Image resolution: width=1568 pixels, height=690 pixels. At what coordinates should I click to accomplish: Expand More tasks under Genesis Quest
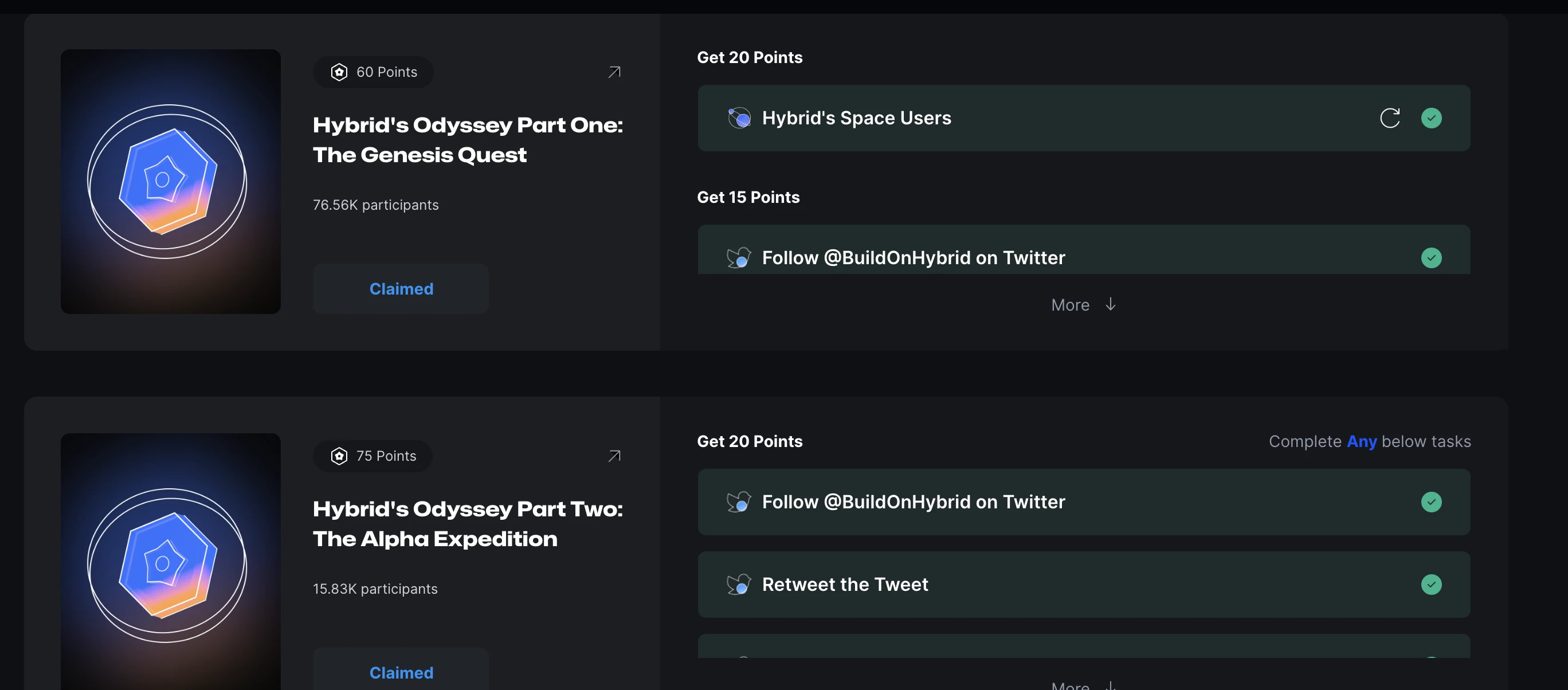click(x=1071, y=305)
